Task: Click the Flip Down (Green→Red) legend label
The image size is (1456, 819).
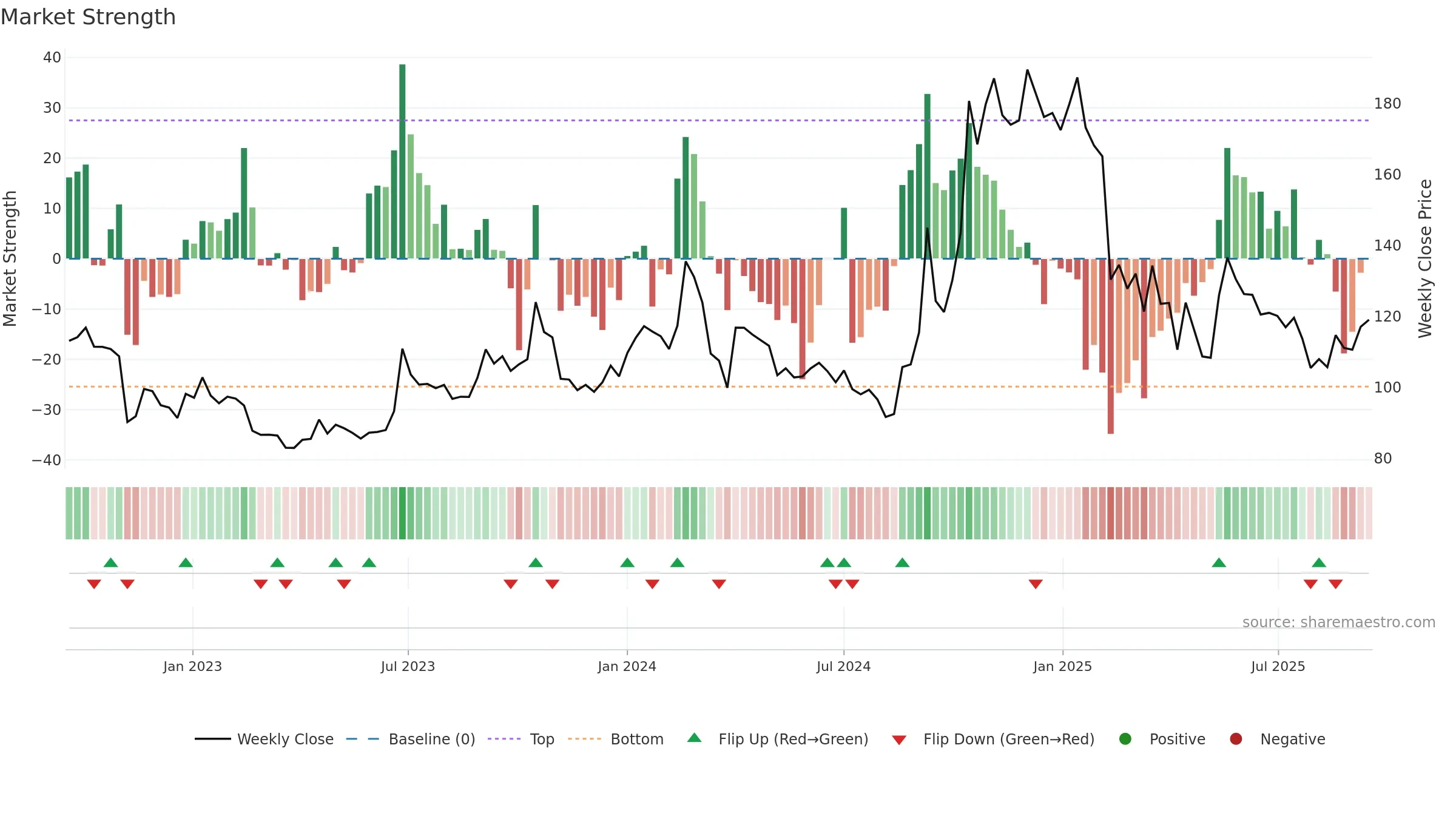Action: 1009,739
